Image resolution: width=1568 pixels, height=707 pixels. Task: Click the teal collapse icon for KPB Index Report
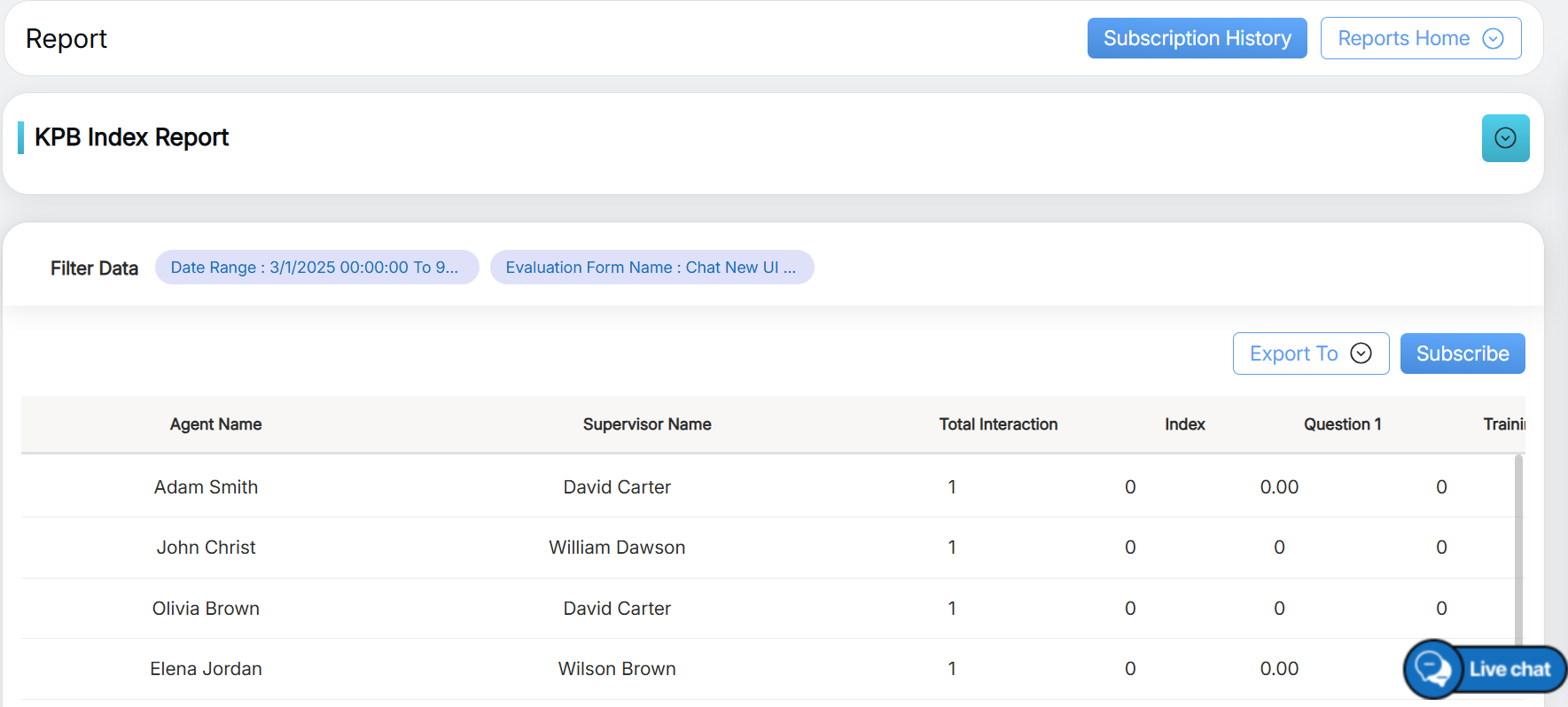[x=1505, y=138]
